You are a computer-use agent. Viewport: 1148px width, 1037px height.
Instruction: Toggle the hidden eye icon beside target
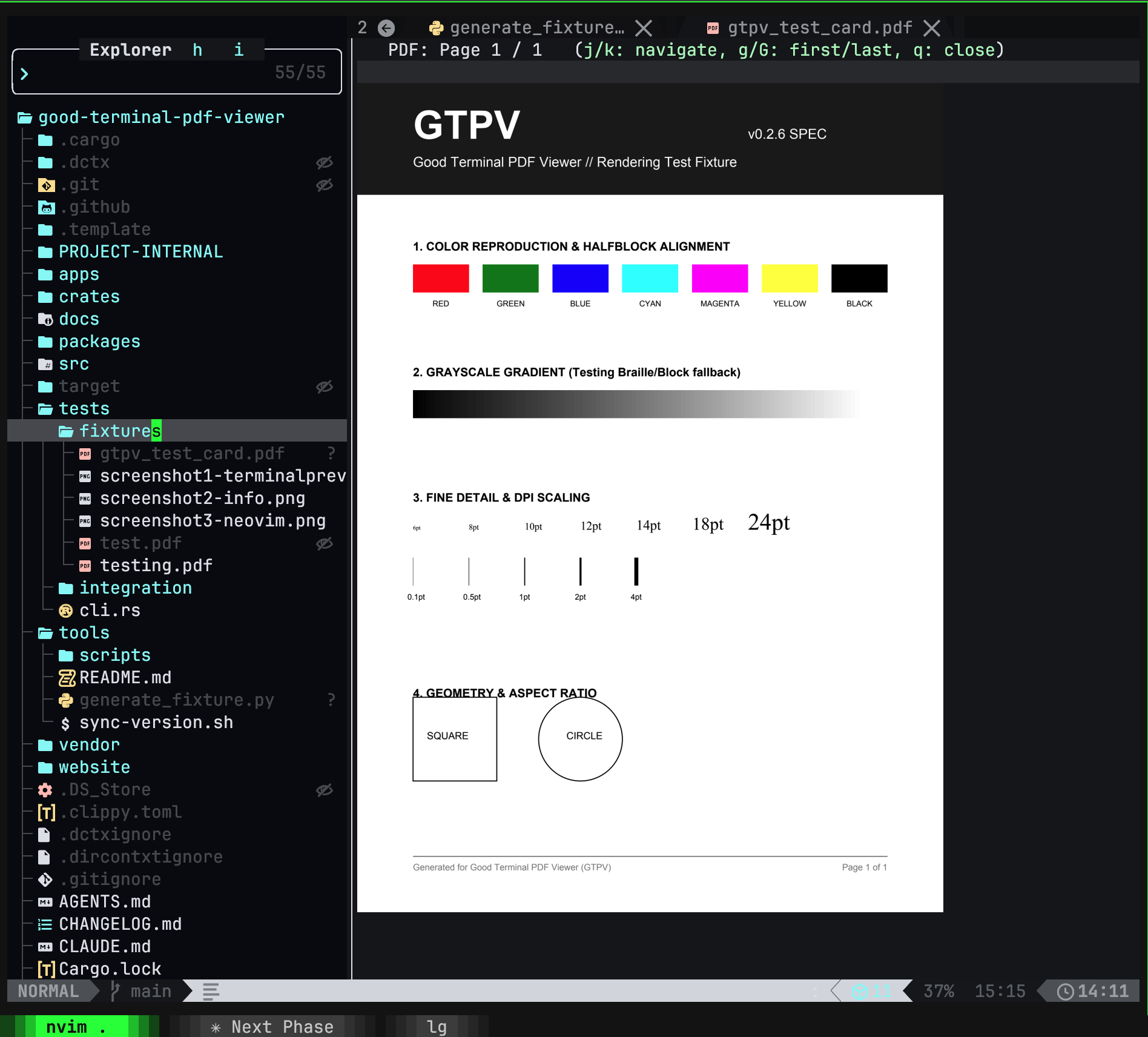[325, 386]
